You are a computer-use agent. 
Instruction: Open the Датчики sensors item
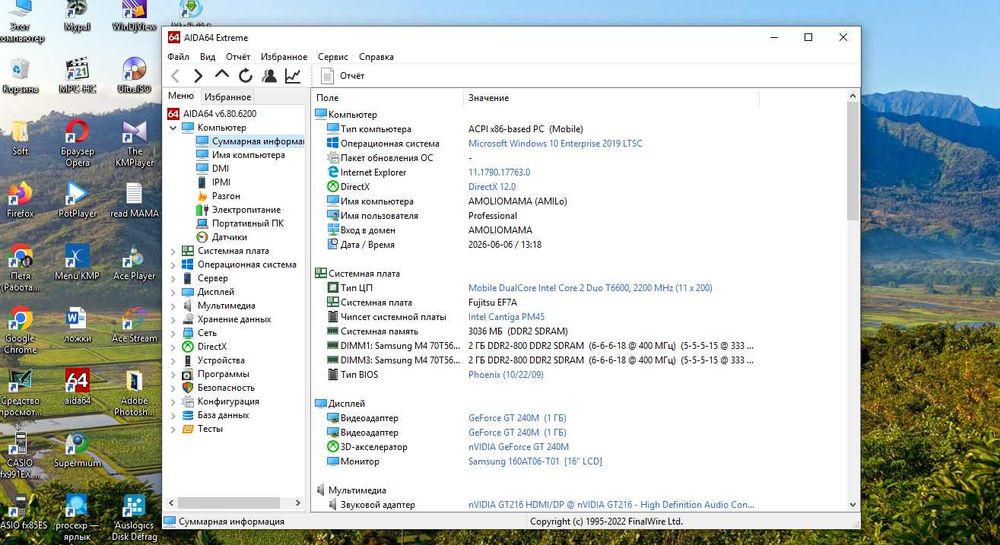221,237
